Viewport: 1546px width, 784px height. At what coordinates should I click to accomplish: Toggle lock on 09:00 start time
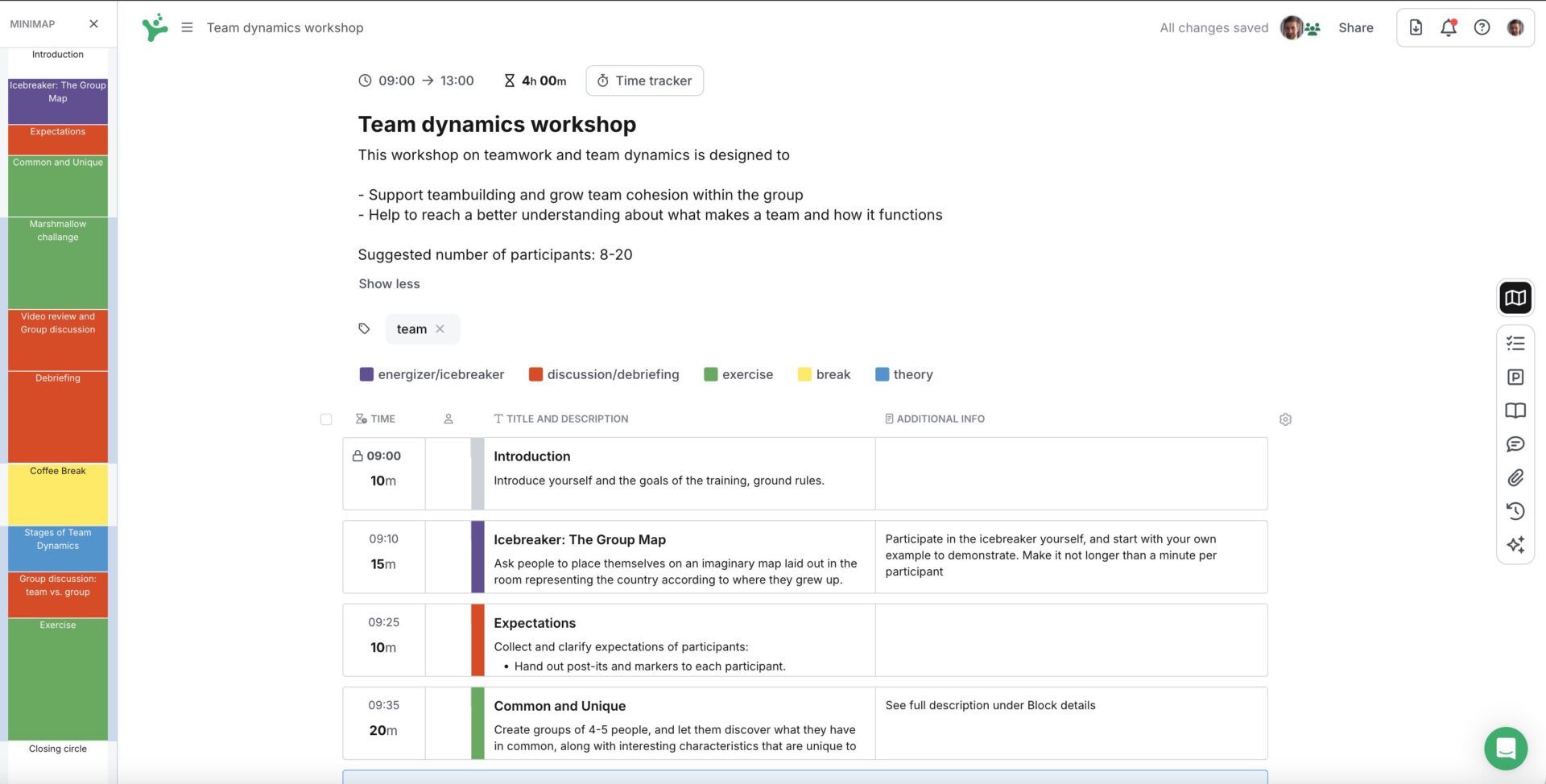[358, 456]
